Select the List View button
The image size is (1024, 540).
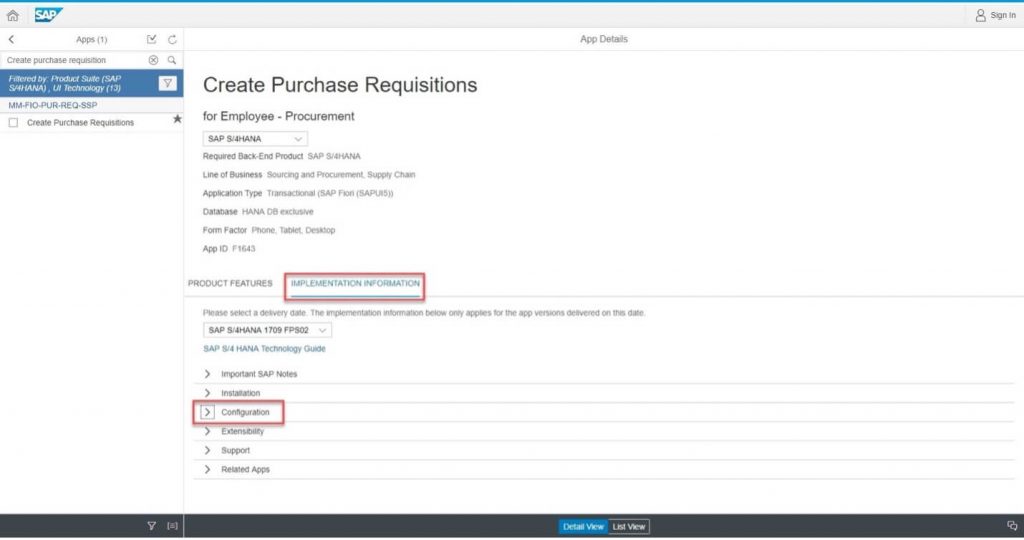coord(628,526)
